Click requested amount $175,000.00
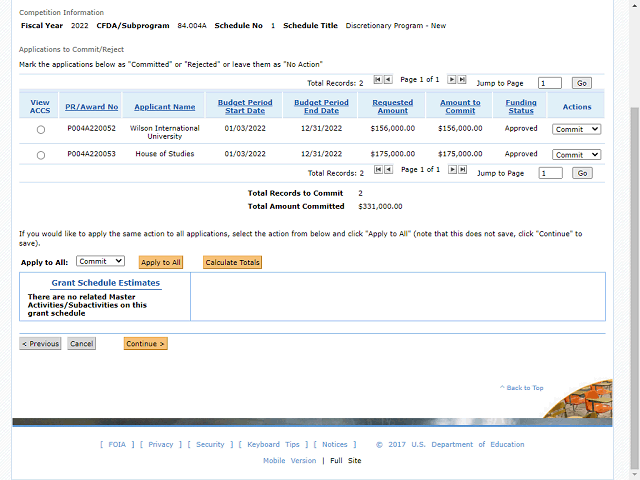 pos(393,154)
